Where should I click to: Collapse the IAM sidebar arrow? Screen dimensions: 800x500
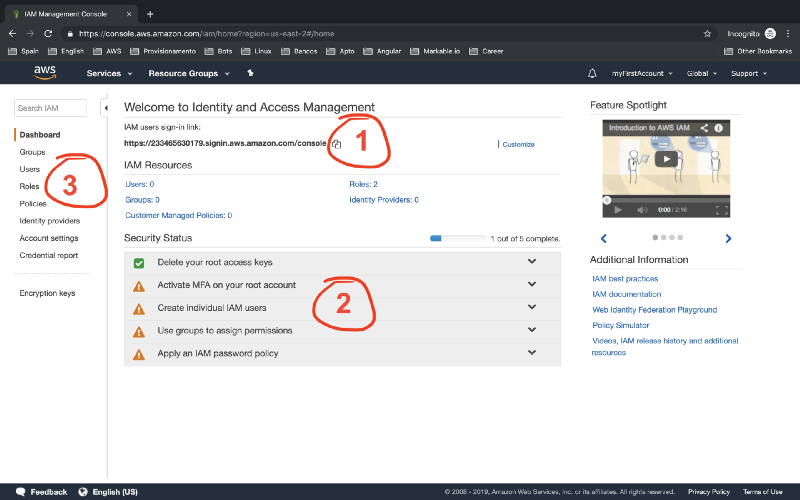pyautogui.click(x=105, y=108)
